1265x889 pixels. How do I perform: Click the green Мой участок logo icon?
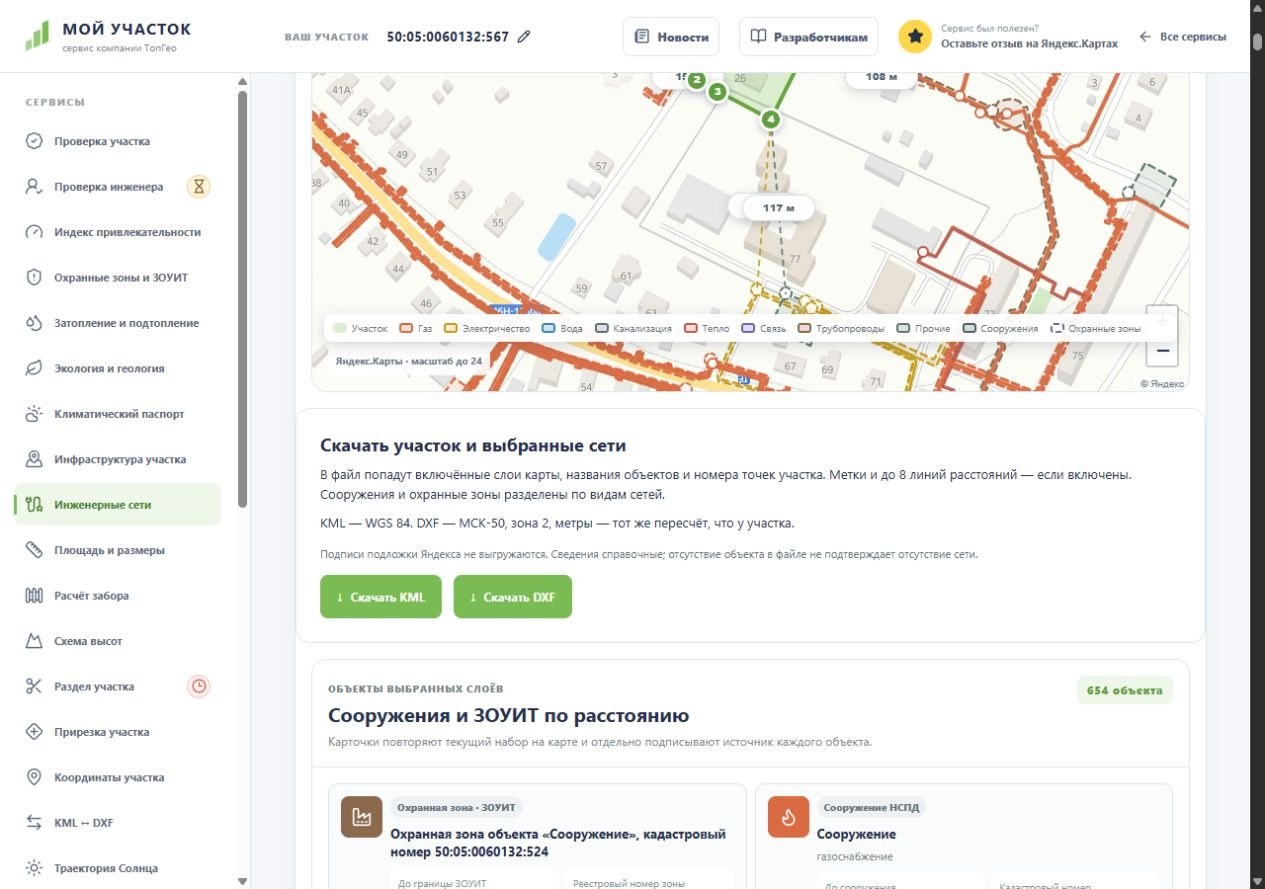tap(37, 36)
